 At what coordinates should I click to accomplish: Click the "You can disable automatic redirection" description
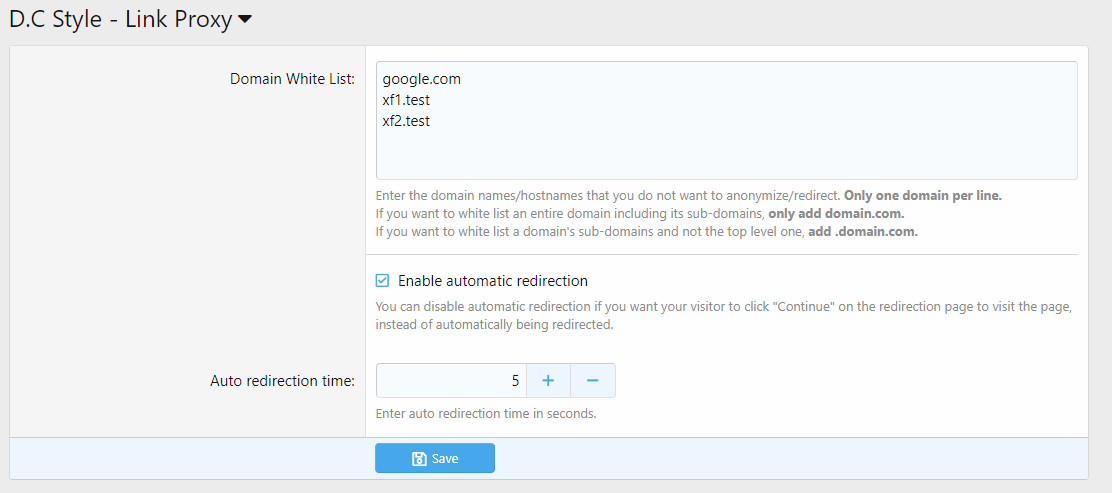(x=723, y=308)
